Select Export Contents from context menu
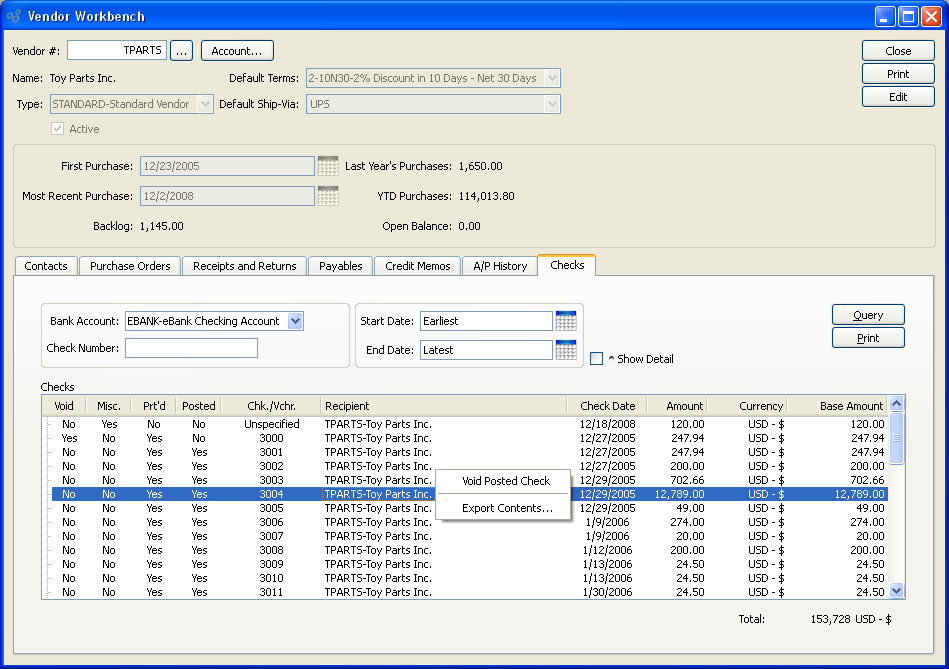Screen dimensions: 949x669 pyautogui.click(x=506, y=508)
